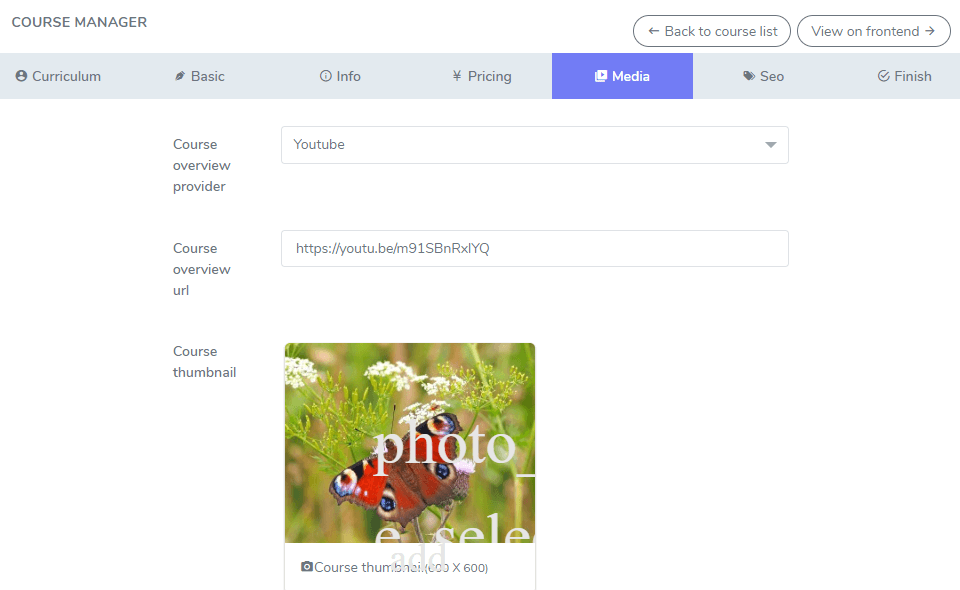Click the camera icon under the thumbnail

coord(307,567)
